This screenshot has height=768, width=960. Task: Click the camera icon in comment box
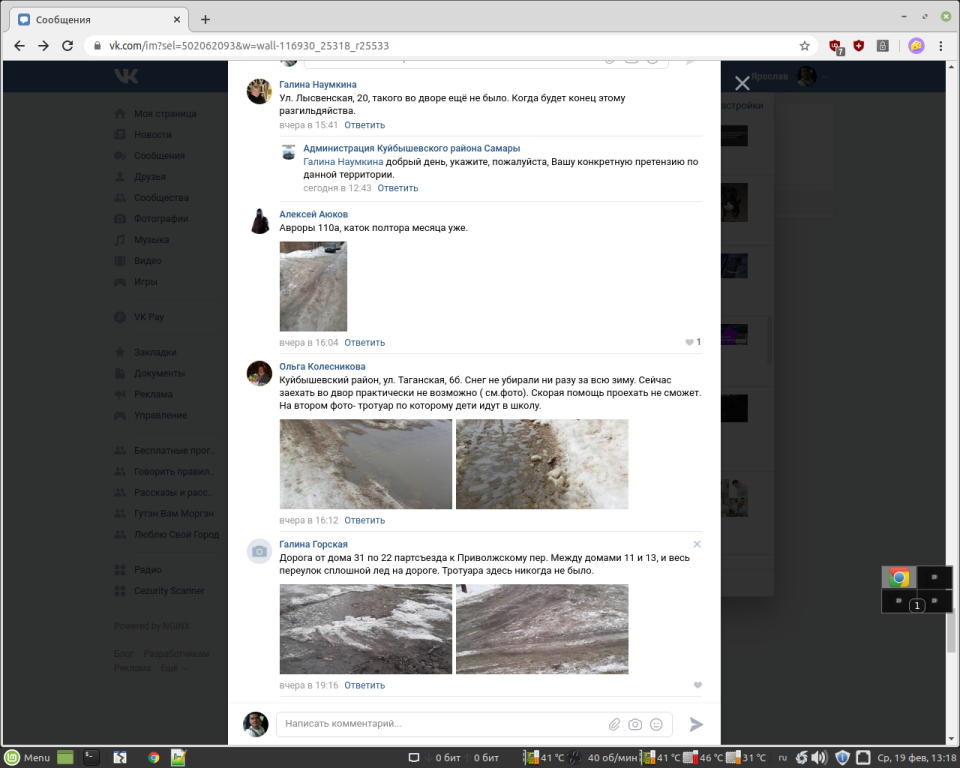[635, 724]
